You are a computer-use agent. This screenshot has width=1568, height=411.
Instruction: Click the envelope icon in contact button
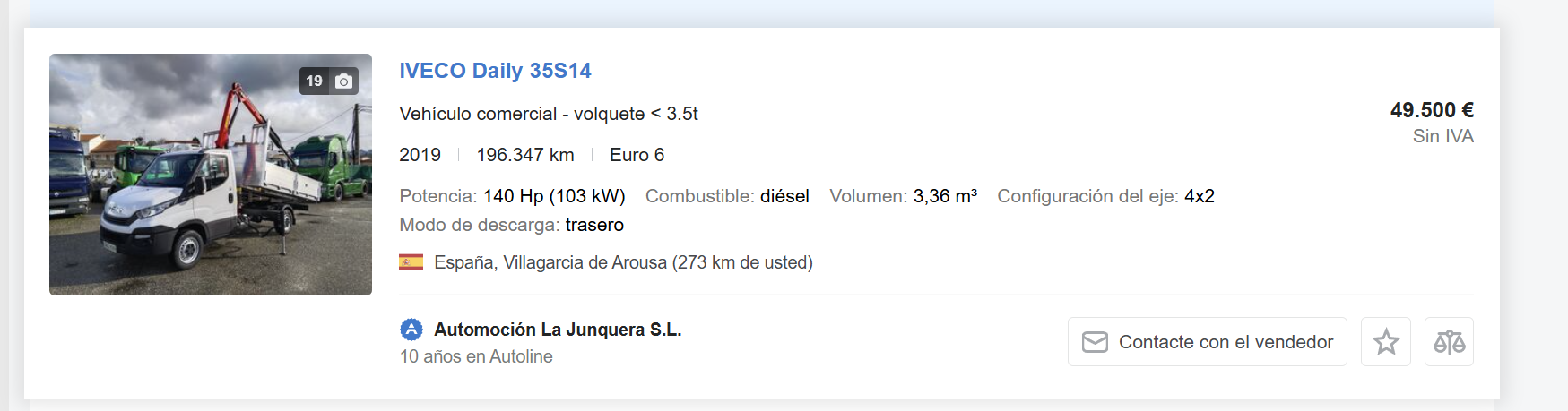click(1095, 342)
